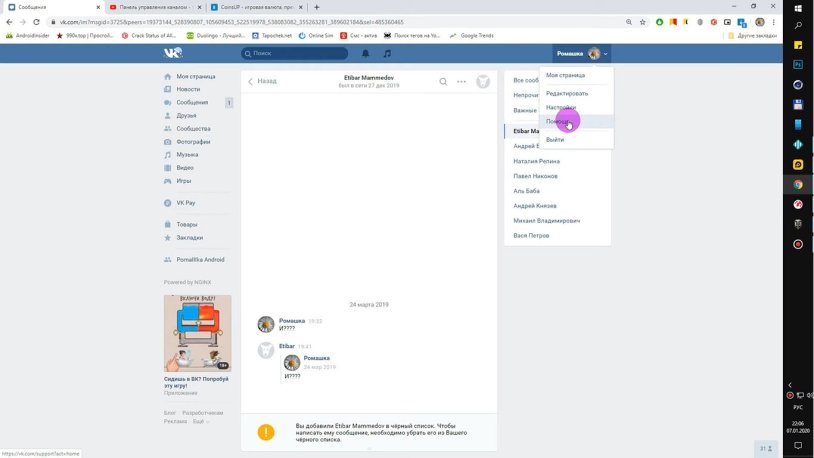Open the game advertisement thumbnail
814x458 pixels.
[x=197, y=333]
